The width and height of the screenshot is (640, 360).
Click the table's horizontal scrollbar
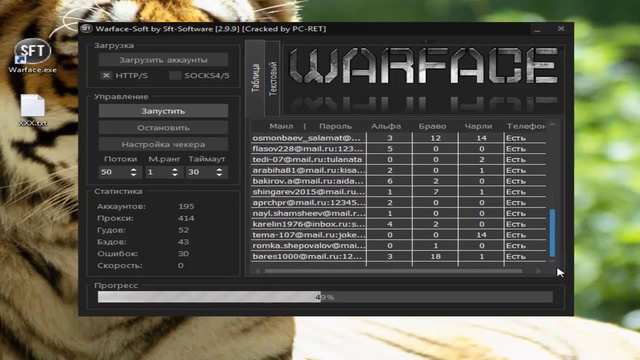pos(393,271)
